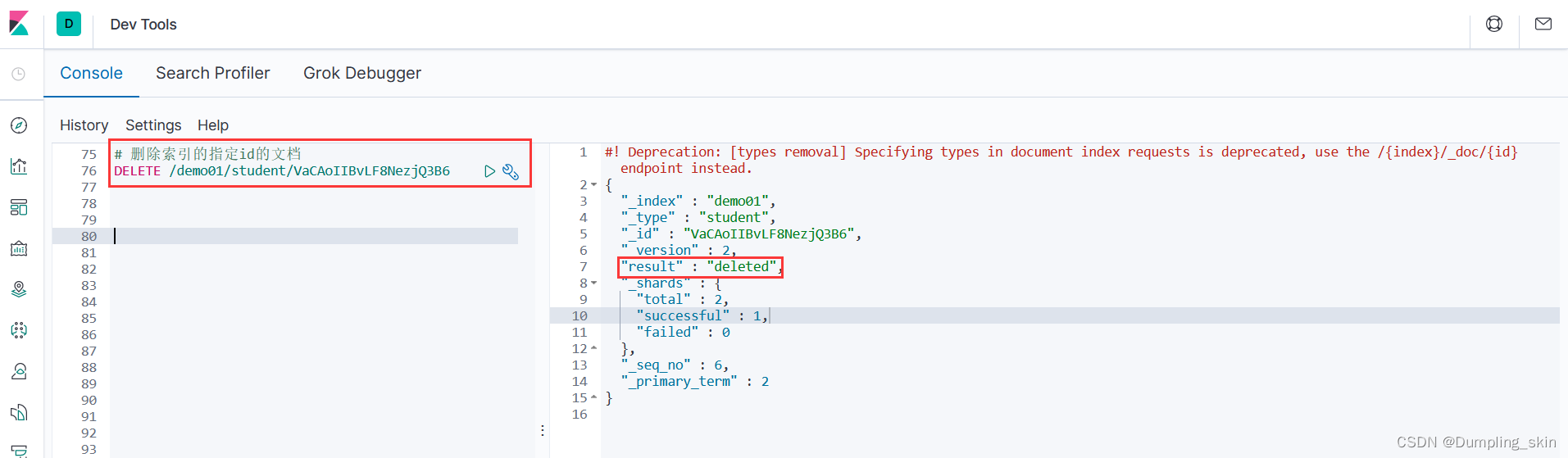Switch to Grok Debugger tab
Viewport: 1568px width, 458px height.
click(x=362, y=73)
